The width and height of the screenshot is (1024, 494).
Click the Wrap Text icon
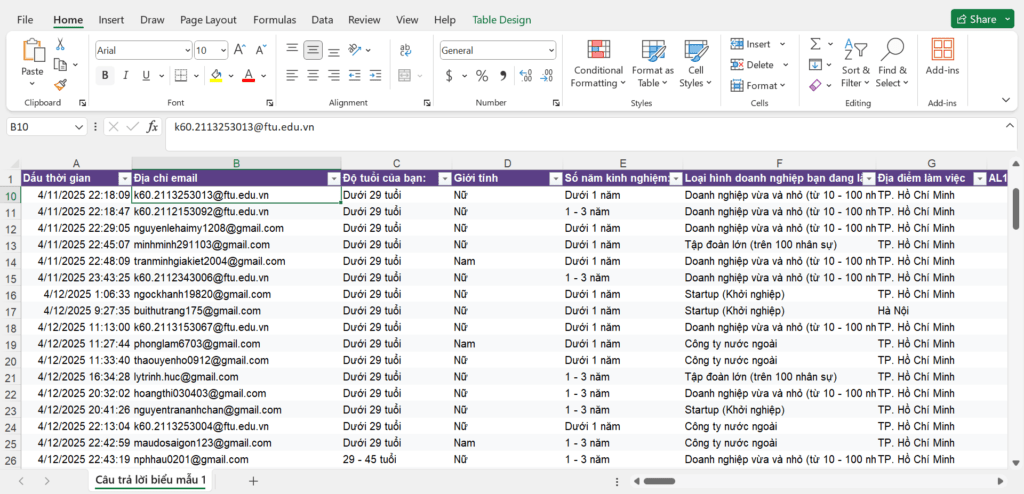[x=405, y=50]
